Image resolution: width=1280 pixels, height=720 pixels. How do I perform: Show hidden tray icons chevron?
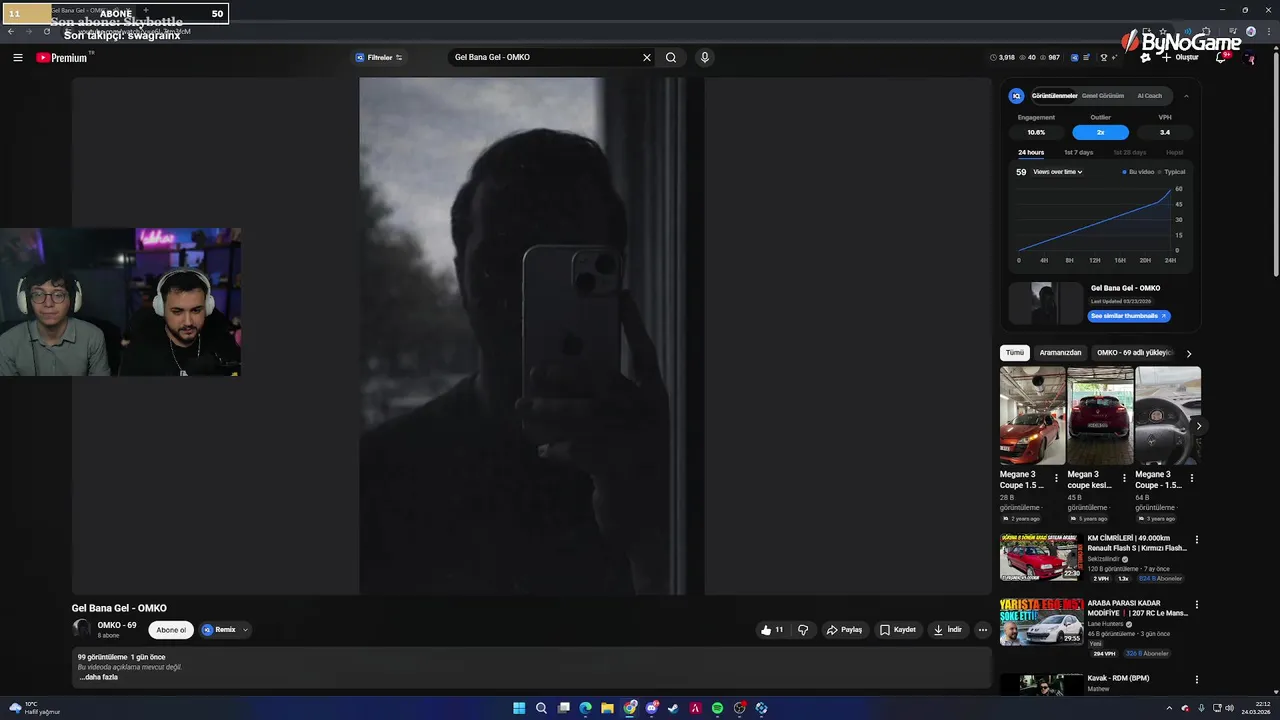[x=1169, y=708]
